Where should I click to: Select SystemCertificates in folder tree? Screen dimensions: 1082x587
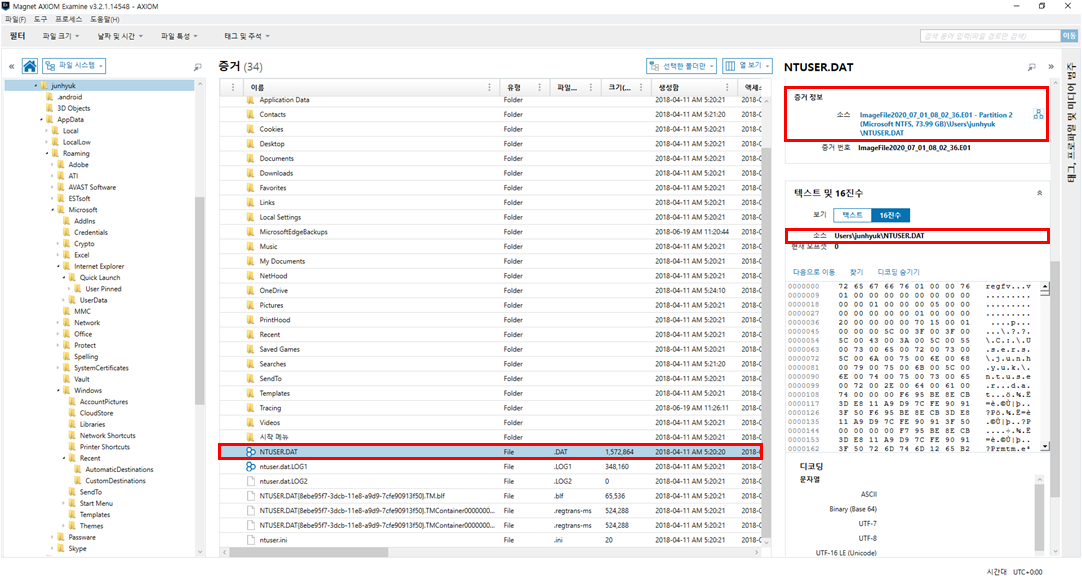tap(101, 368)
